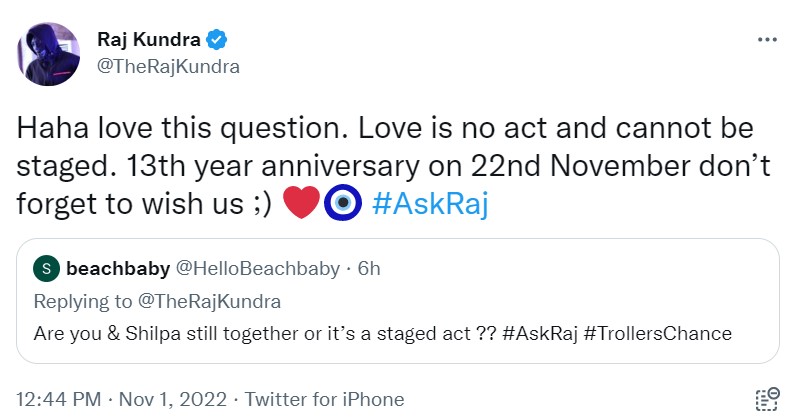Click the bottom-right embed info icon
The image size is (799, 418).
767,398
